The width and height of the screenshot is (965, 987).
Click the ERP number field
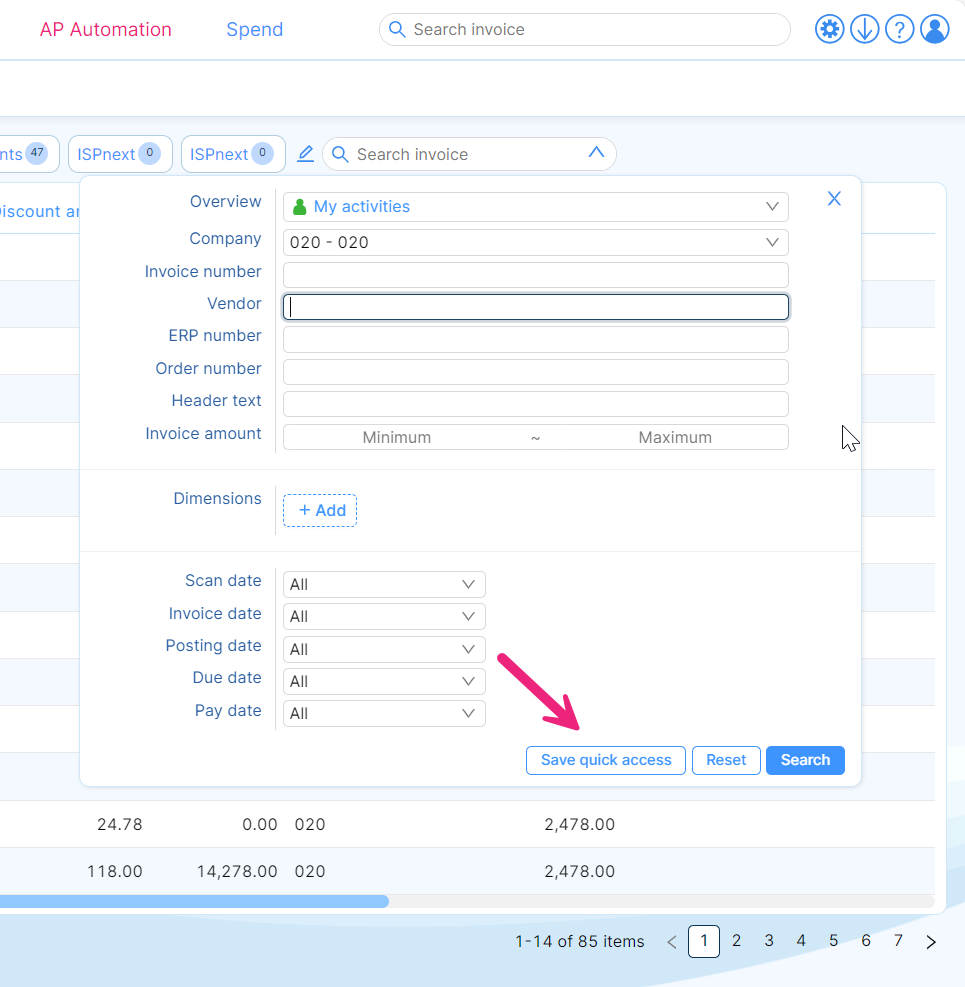coord(536,339)
